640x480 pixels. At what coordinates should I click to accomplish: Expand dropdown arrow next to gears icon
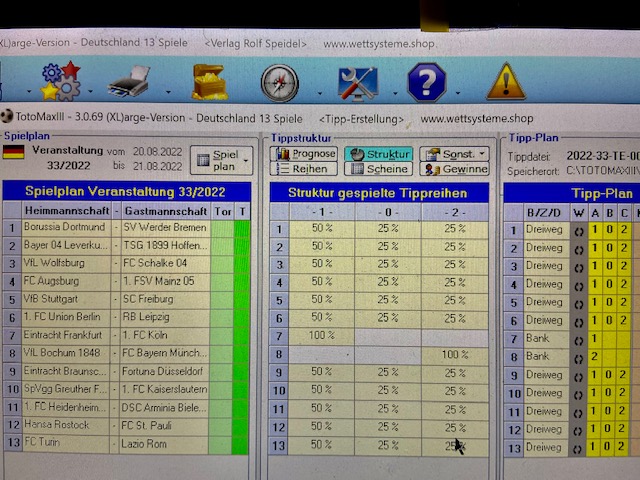pyautogui.click(x=91, y=91)
